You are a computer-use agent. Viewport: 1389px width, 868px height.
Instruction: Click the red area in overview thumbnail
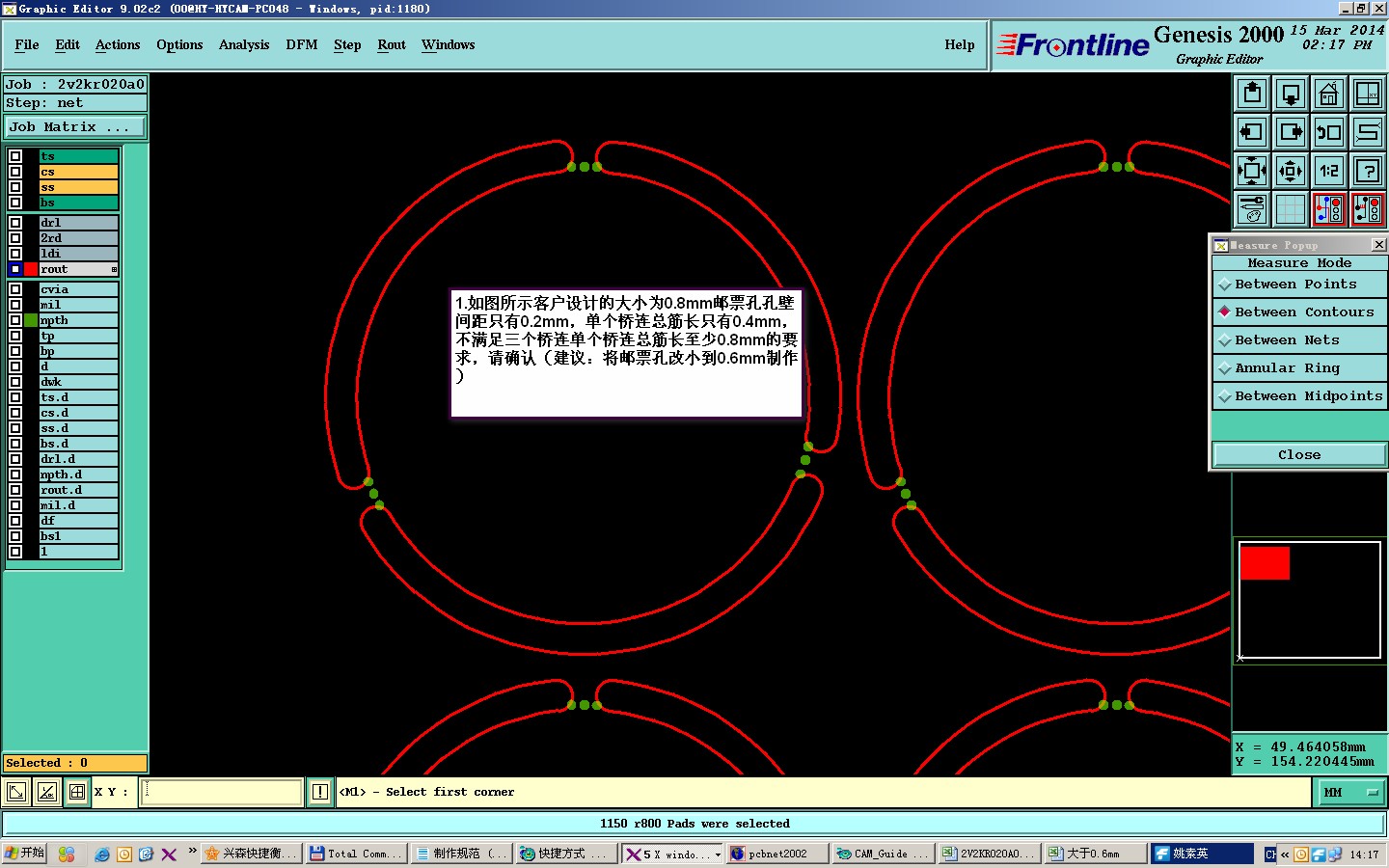tap(1265, 563)
